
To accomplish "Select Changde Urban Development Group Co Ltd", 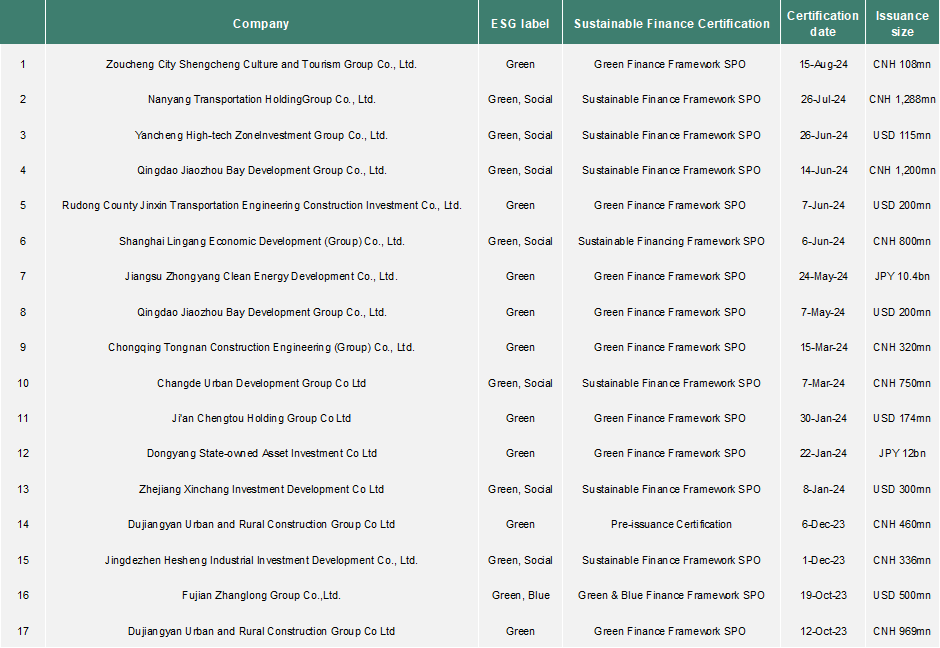I will click(261, 383).
